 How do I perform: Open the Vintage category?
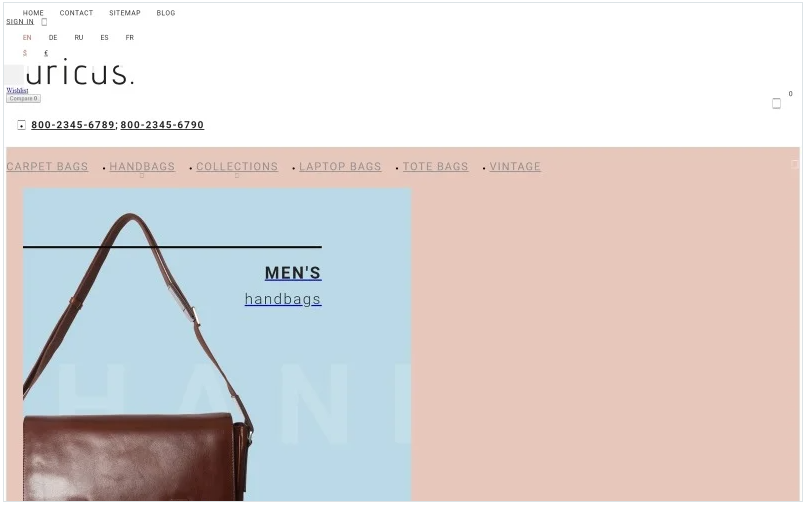(515, 167)
